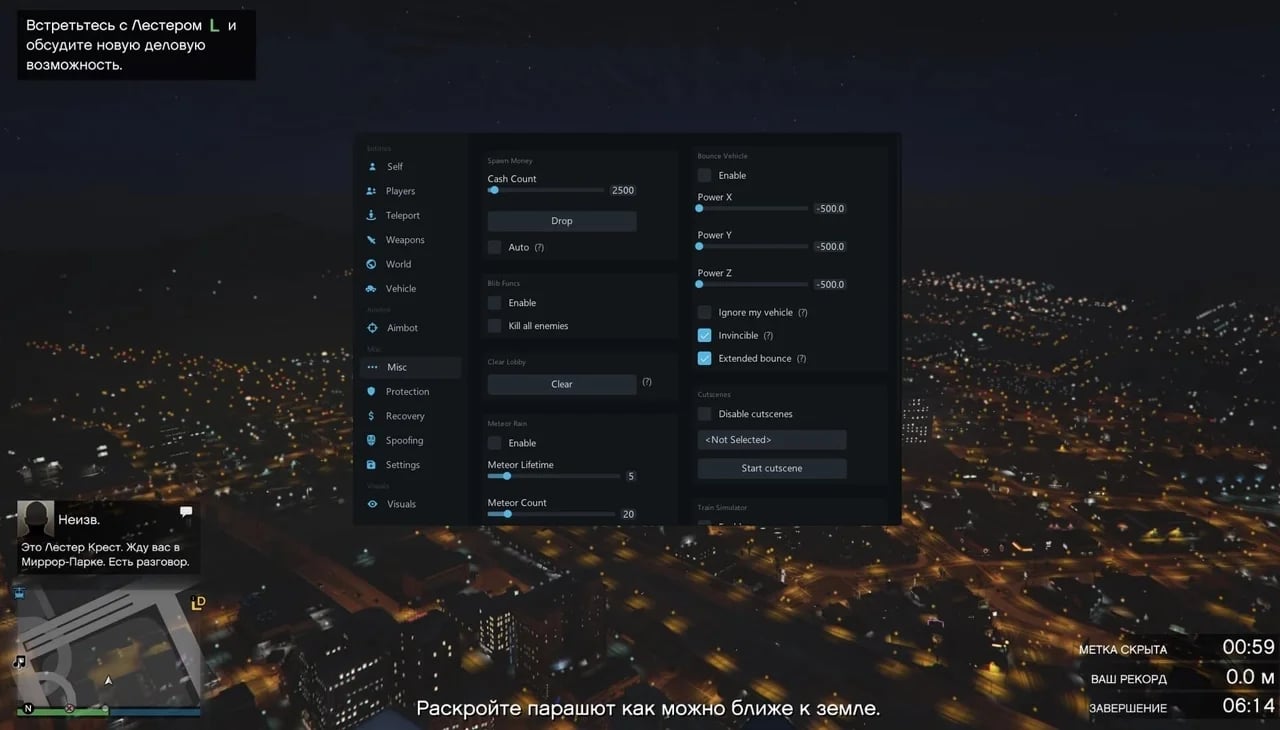The width and height of the screenshot is (1280, 730).
Task: Uncheck the Invincible checkbox
Action: (704, 335)
